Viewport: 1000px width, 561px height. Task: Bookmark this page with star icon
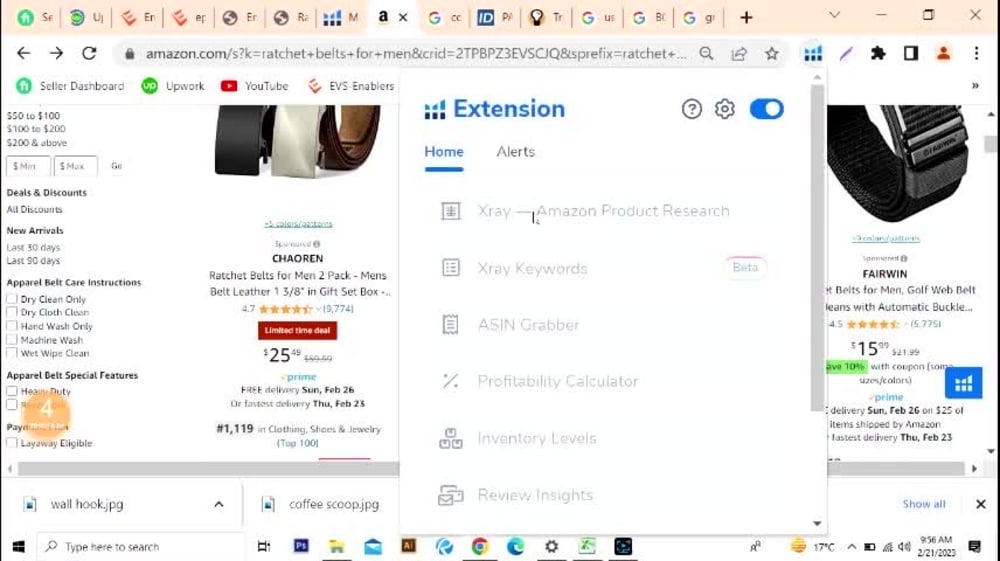[772, 54]
